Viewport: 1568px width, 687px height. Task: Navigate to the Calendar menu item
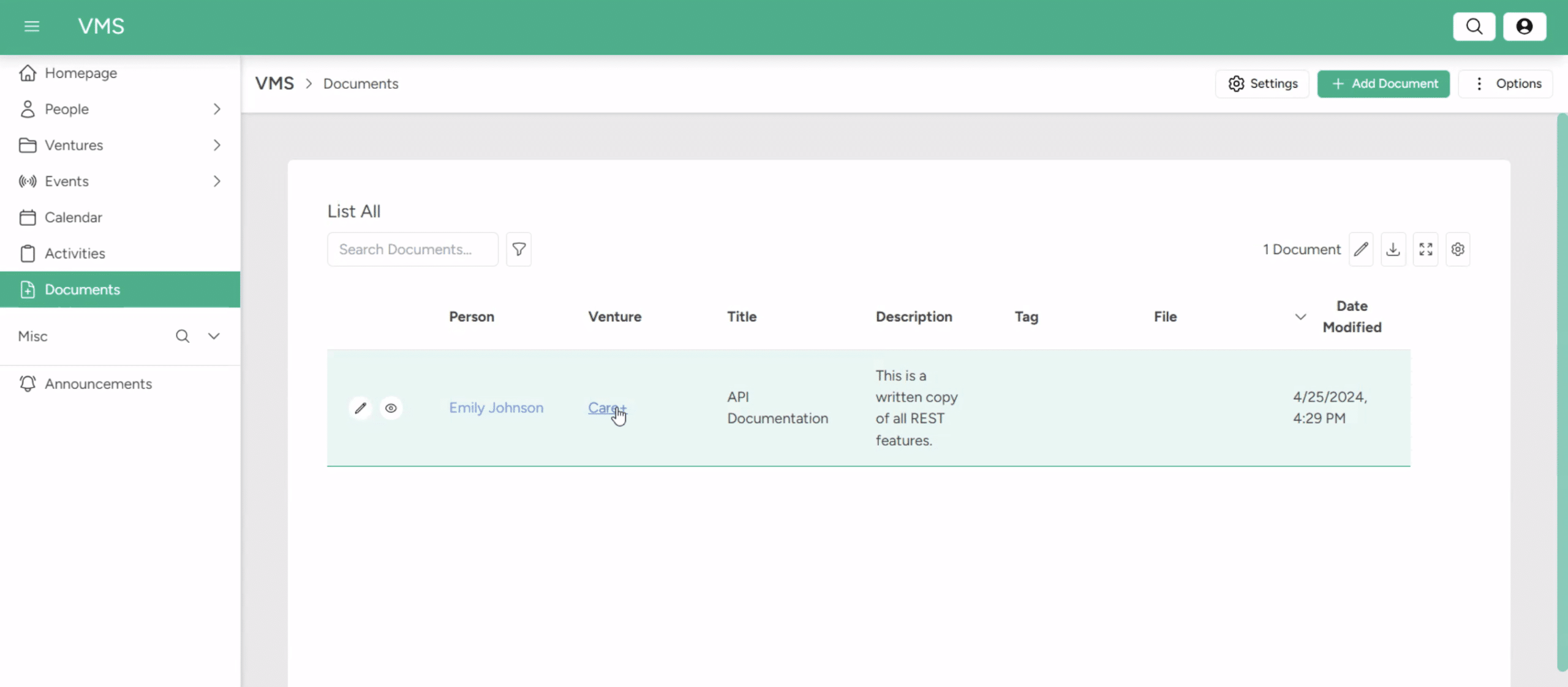point(73,217)
